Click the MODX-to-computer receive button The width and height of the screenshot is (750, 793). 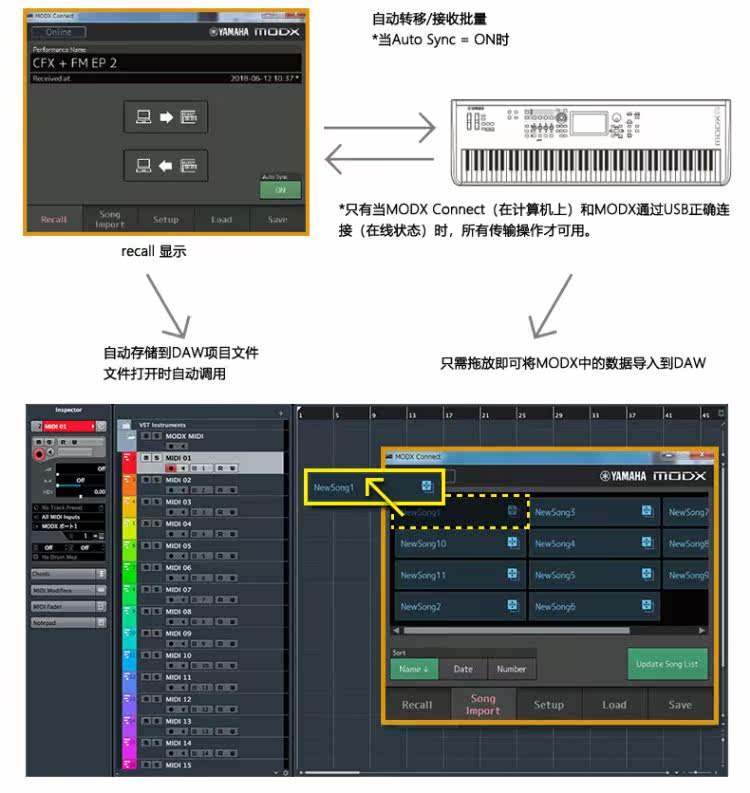point(165,165)
